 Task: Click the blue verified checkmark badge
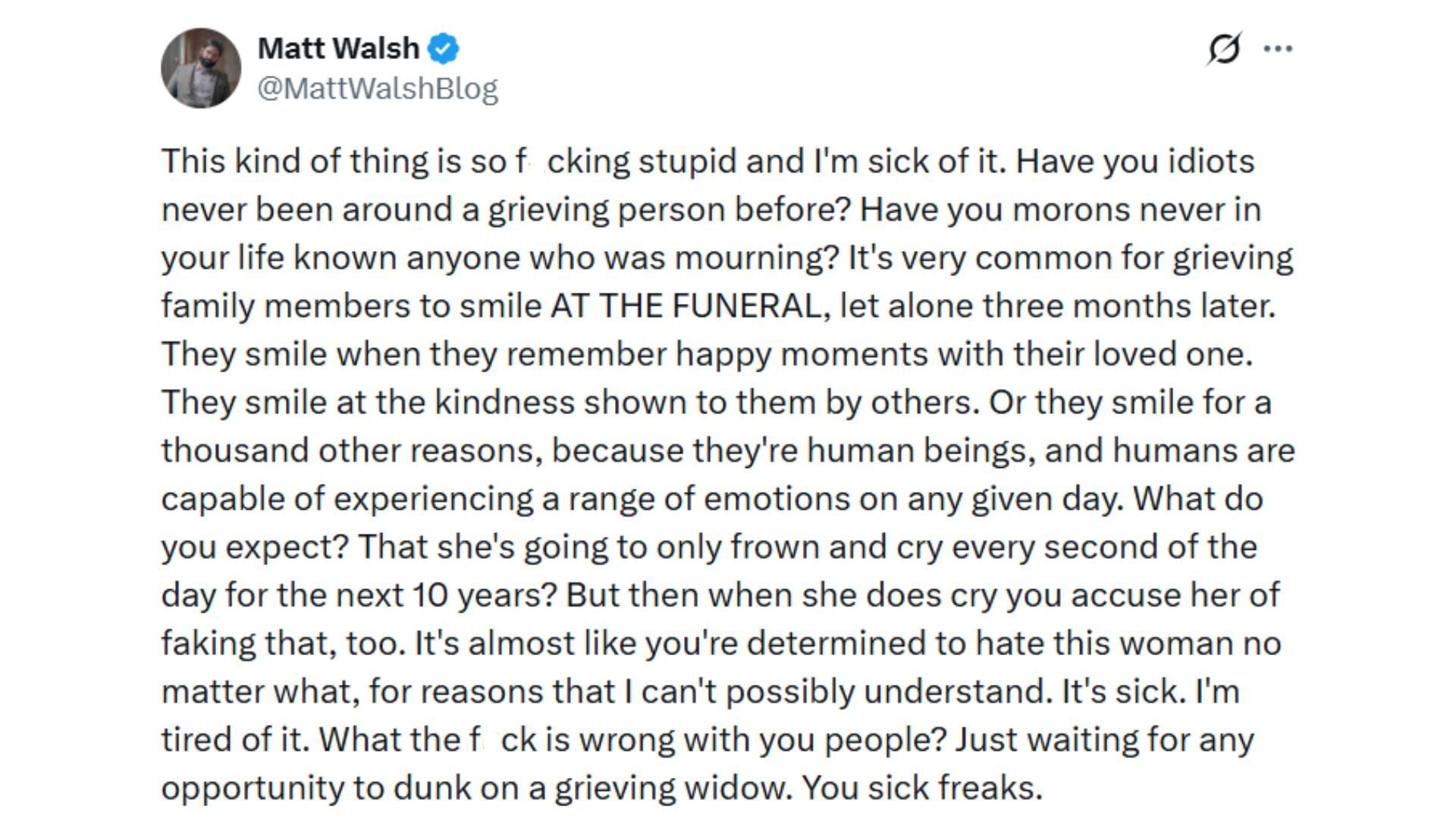442,47
